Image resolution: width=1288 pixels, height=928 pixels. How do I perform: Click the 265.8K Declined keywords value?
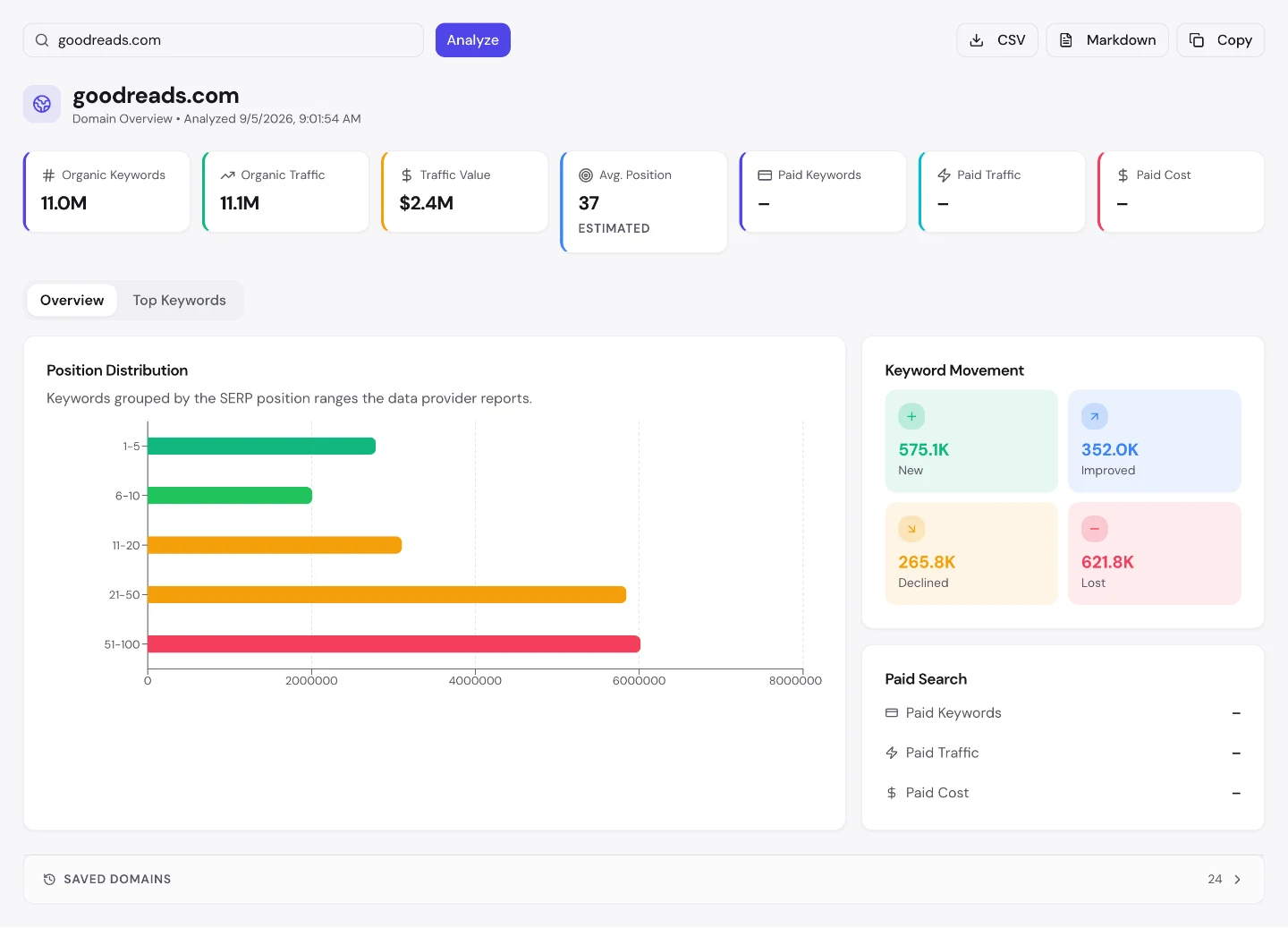coord(927,563)
